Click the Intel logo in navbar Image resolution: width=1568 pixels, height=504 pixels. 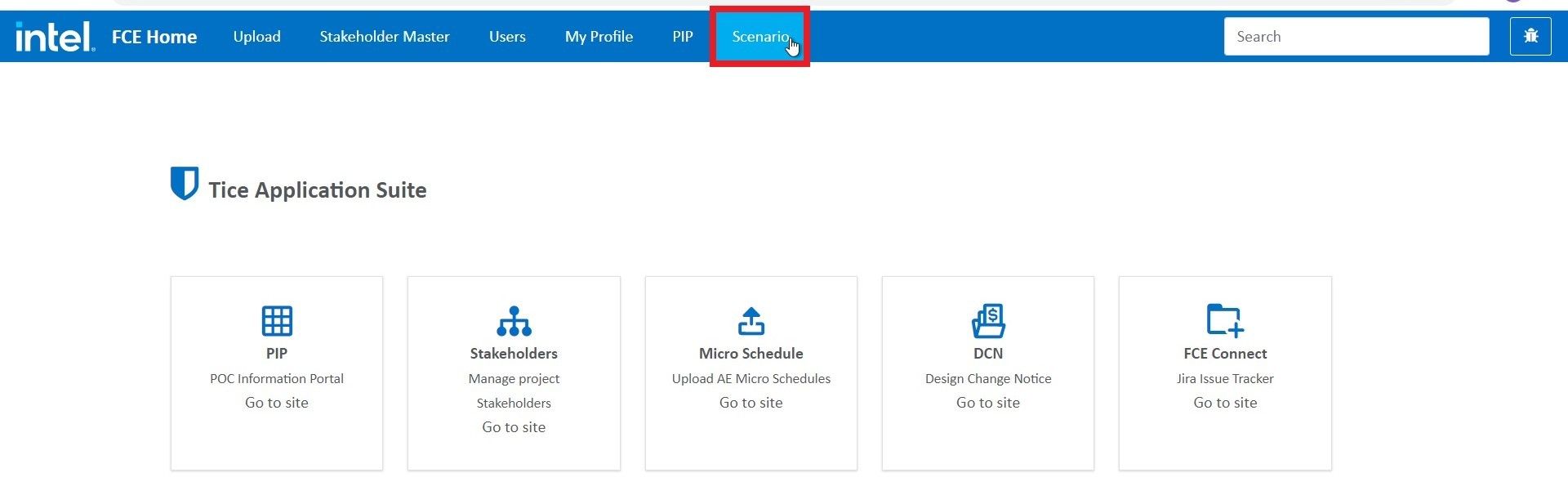click(x=55, y=37)
